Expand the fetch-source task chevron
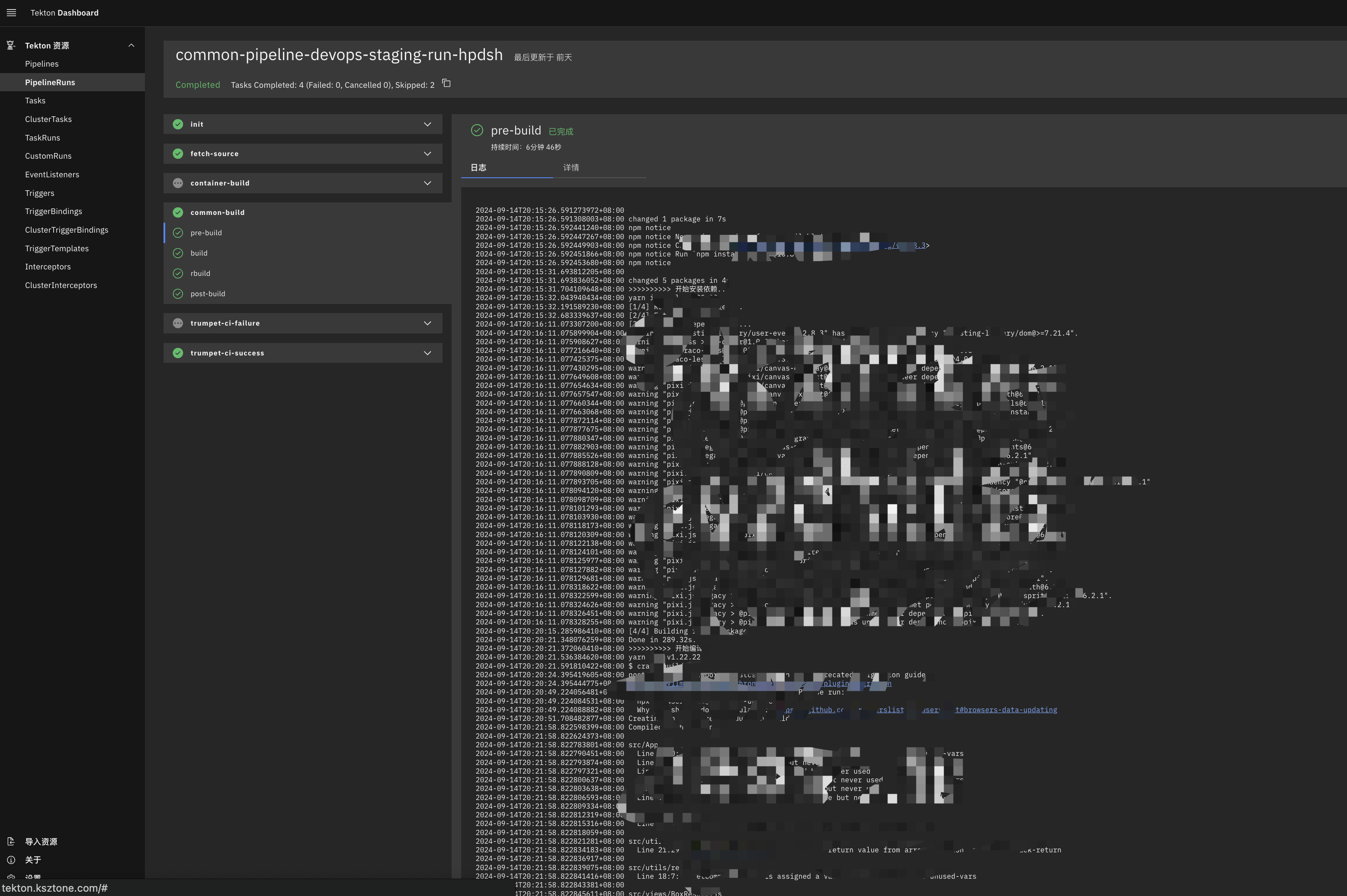Image resolution: width=1347 pixels, height=896 pixels. (427, 154)
